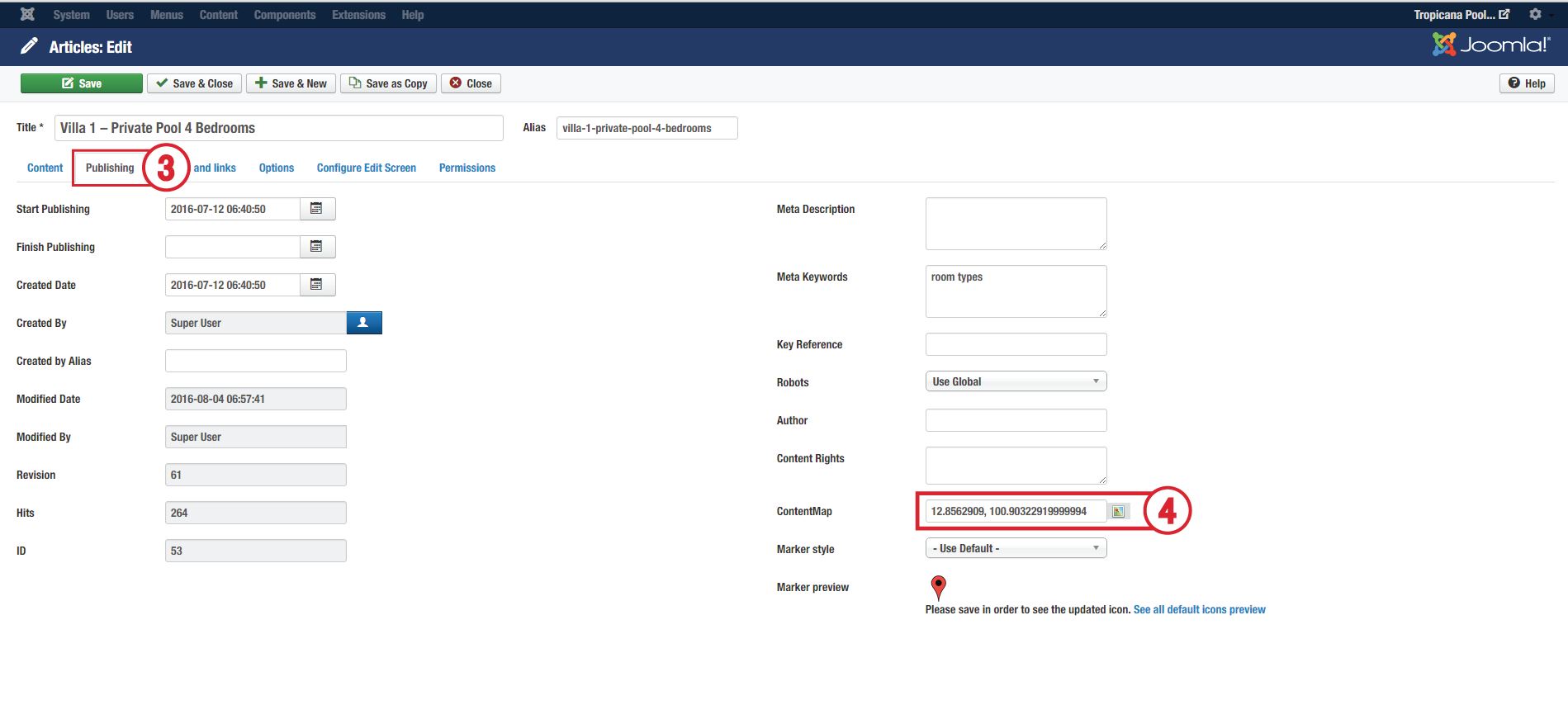Image resolution: width=1568 pixels, height=724 pixels.
Task: Open the Content menu
Action: tap(219, 15)
